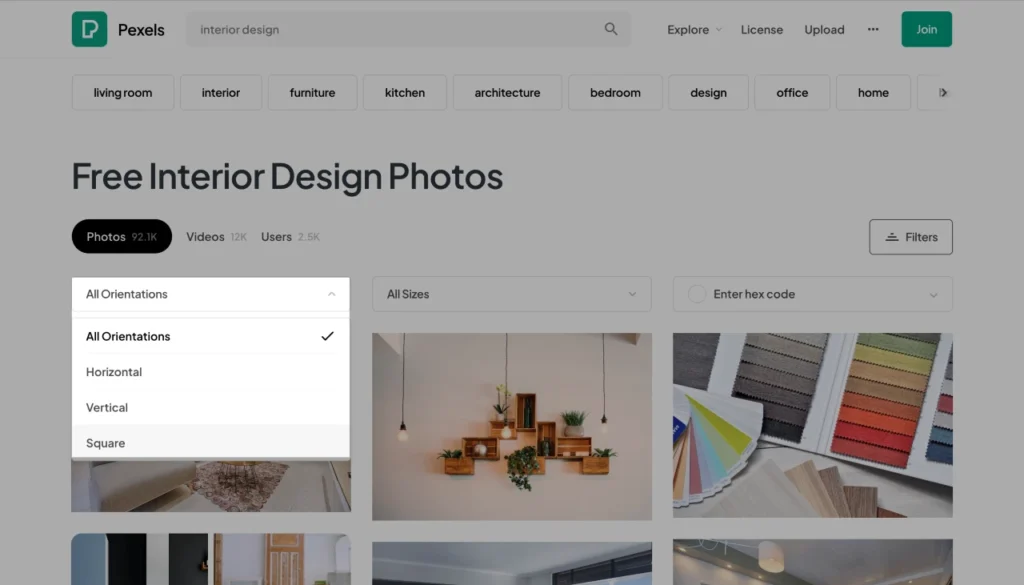Click the color circle in hex field
Screen dimensions: 1024x585
point(697,294)
